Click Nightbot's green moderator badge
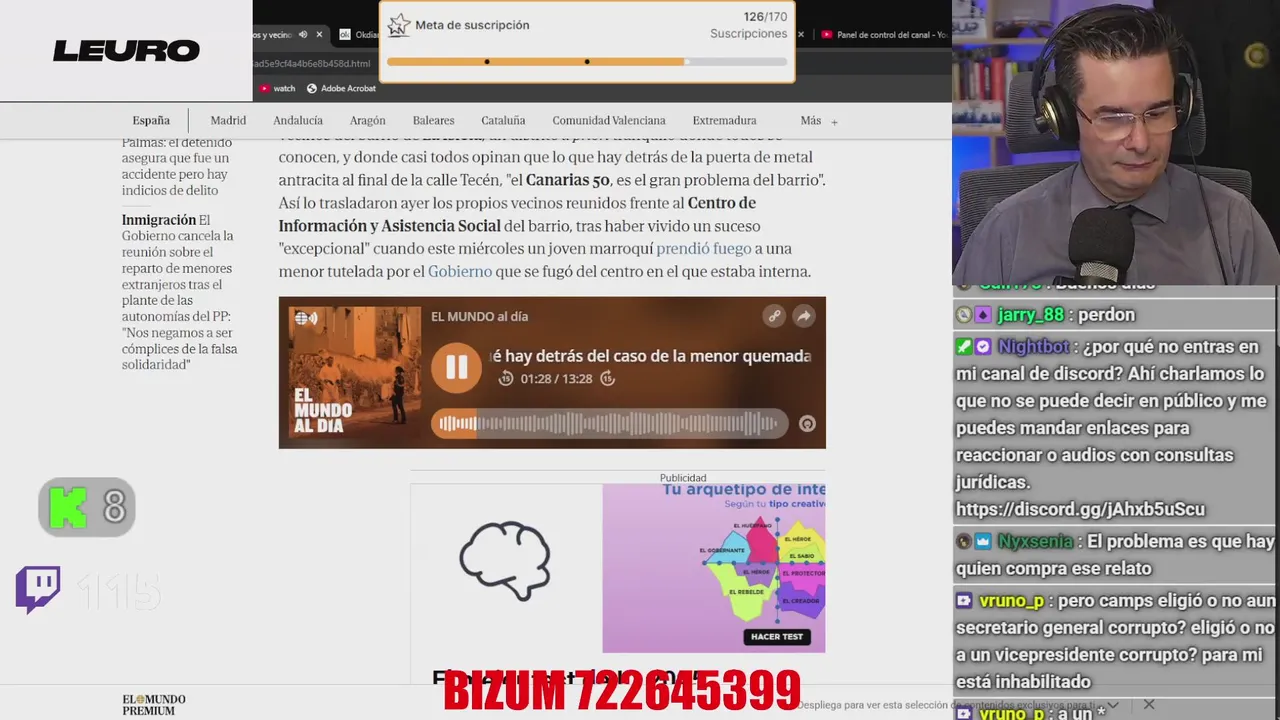 point(964,347)
